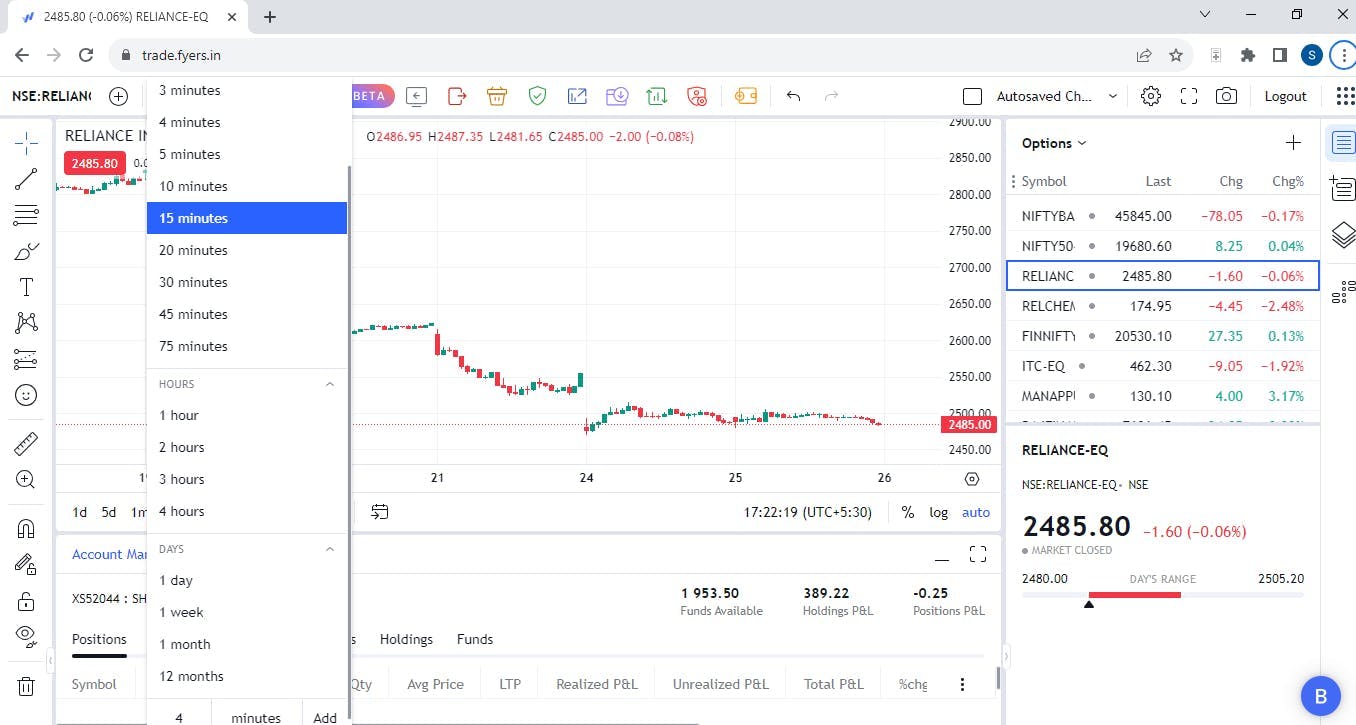Click the blue chart popout icon
This screenshot has width=1356, height=725.
tap(577, 96)
